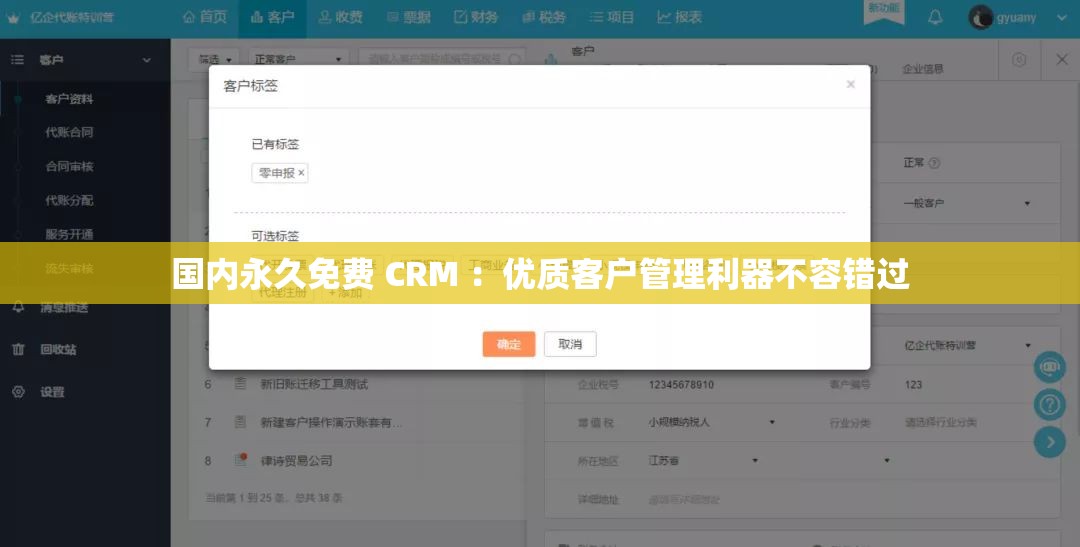This screenshot has width=1080, height=547.
Task: Click 确定 in the tag dialog
Action: 509,344
